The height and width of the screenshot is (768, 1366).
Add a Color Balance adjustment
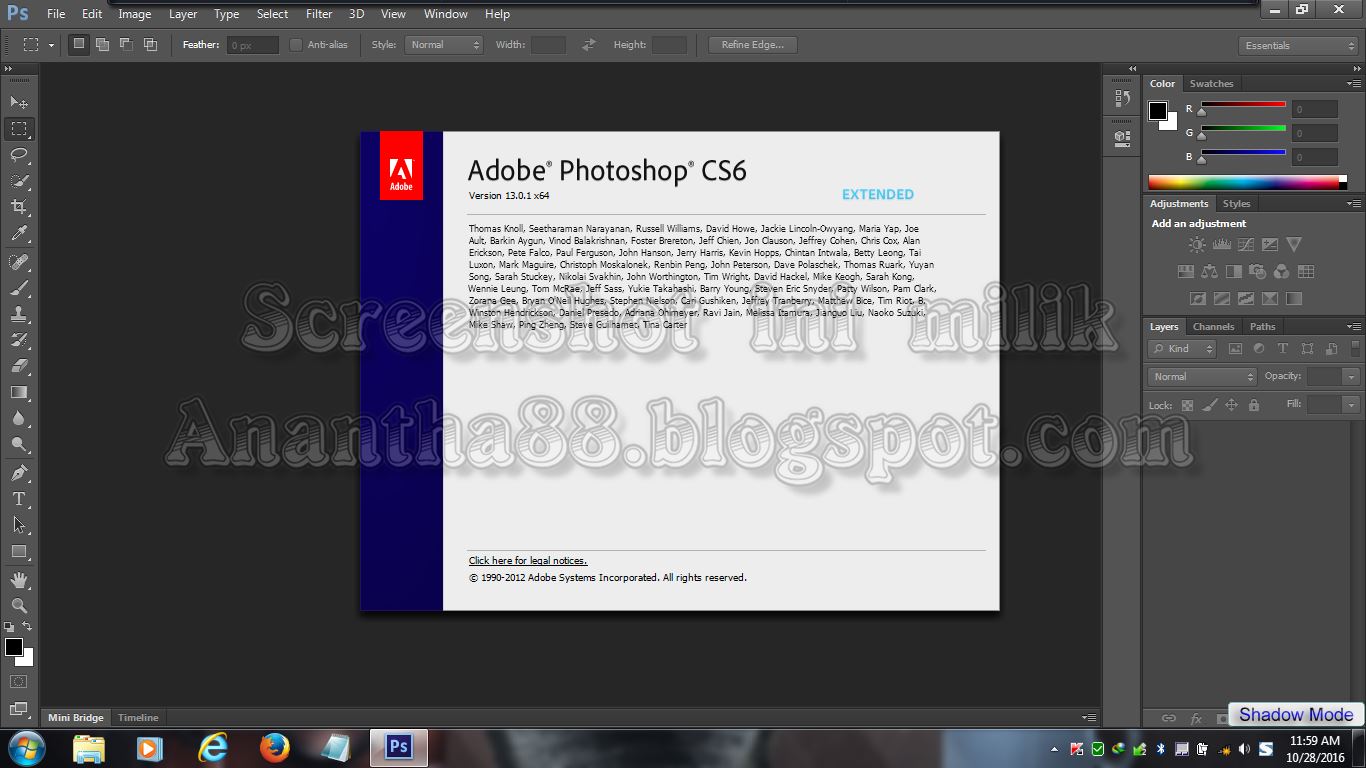(1210, 271)
